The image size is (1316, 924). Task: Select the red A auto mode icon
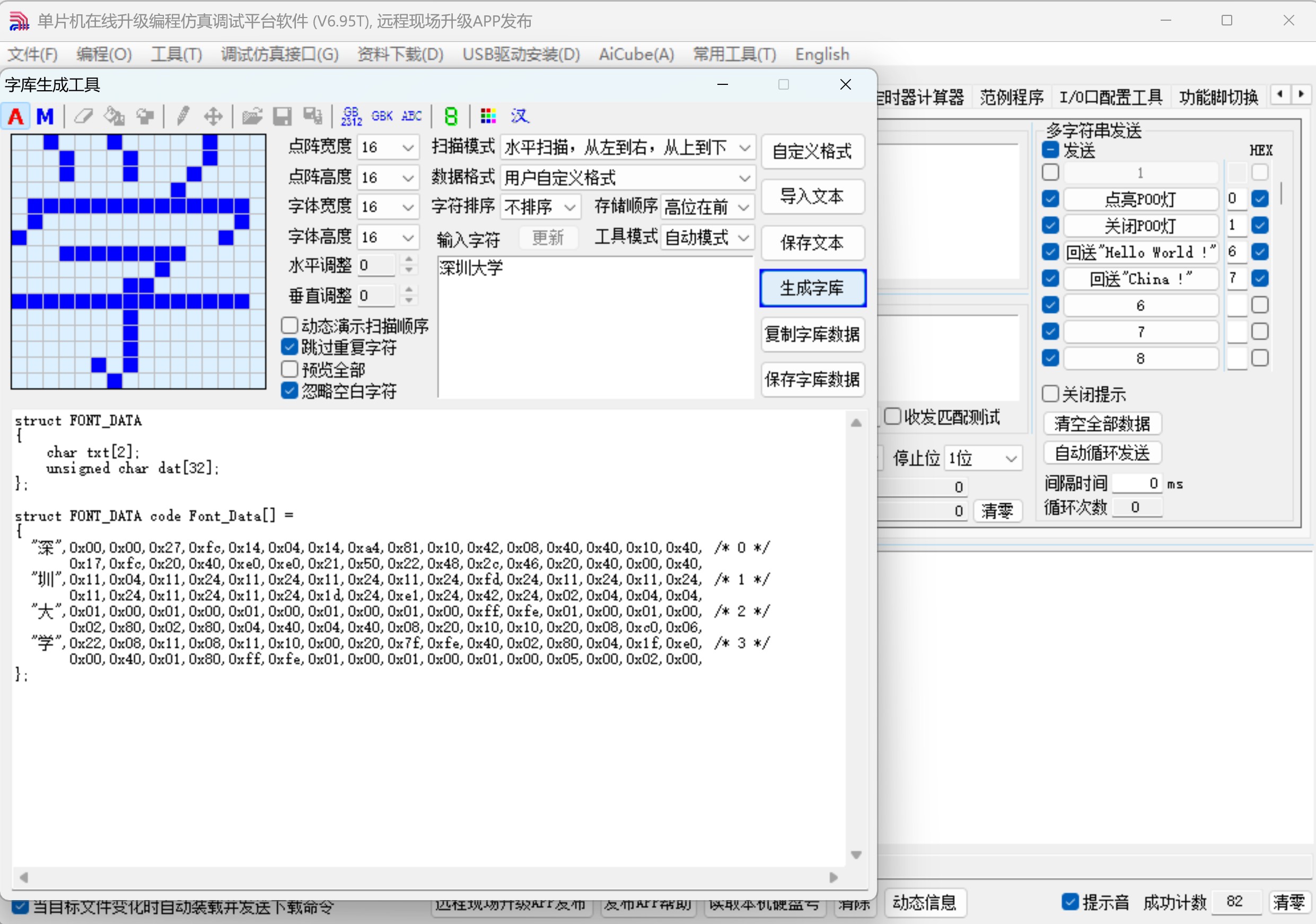(16, 117)
